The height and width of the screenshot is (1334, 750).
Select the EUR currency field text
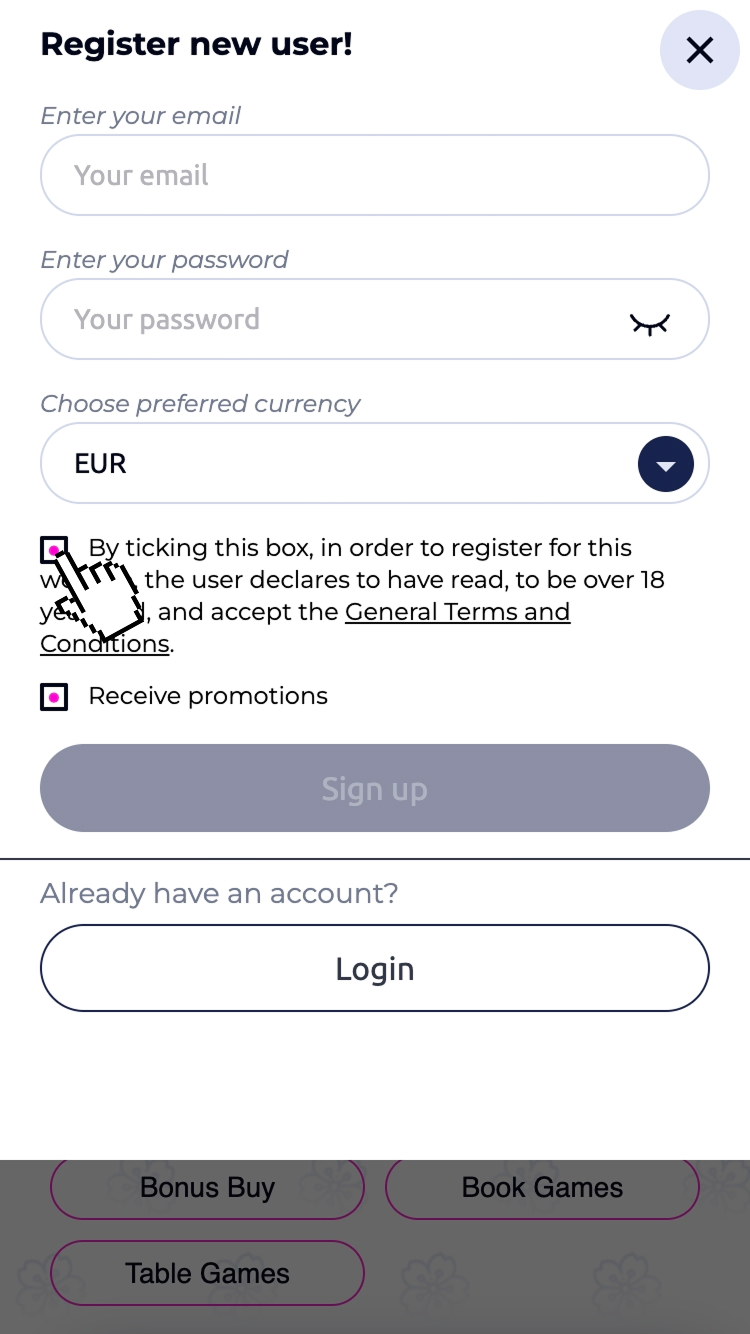101,464
